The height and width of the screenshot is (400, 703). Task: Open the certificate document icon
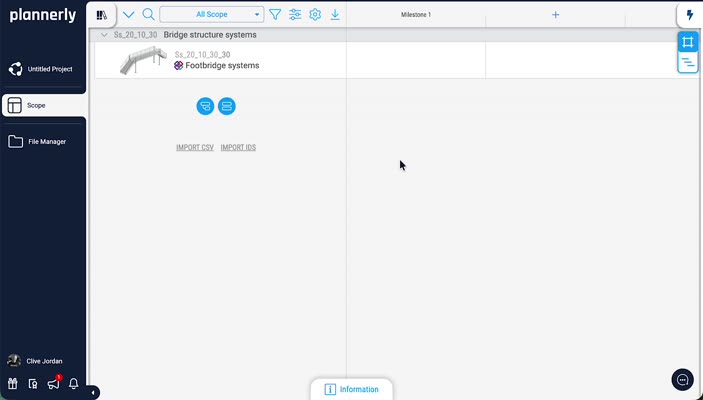point(33,384)
